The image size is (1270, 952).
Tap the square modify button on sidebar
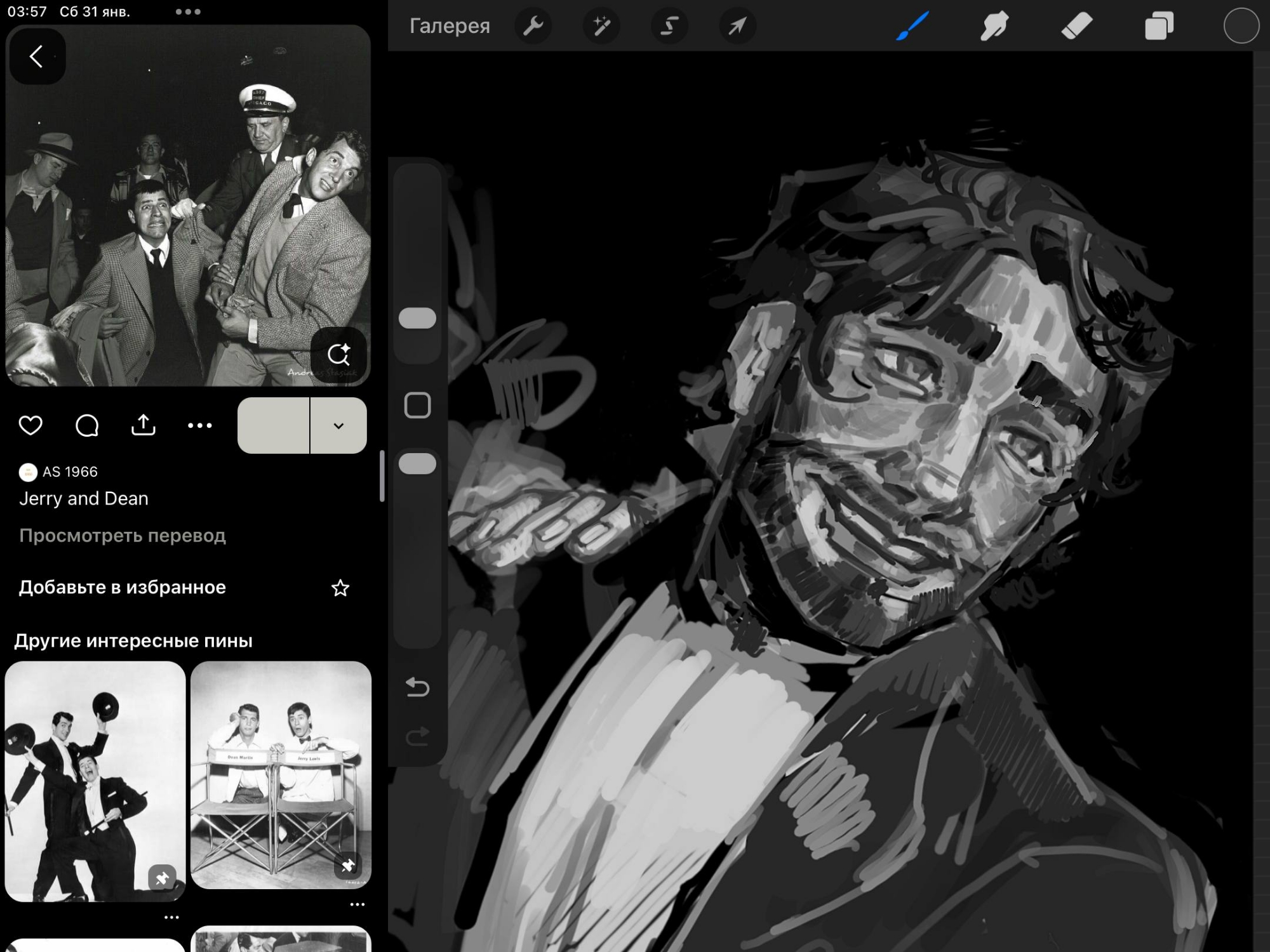tap(417, 405)
